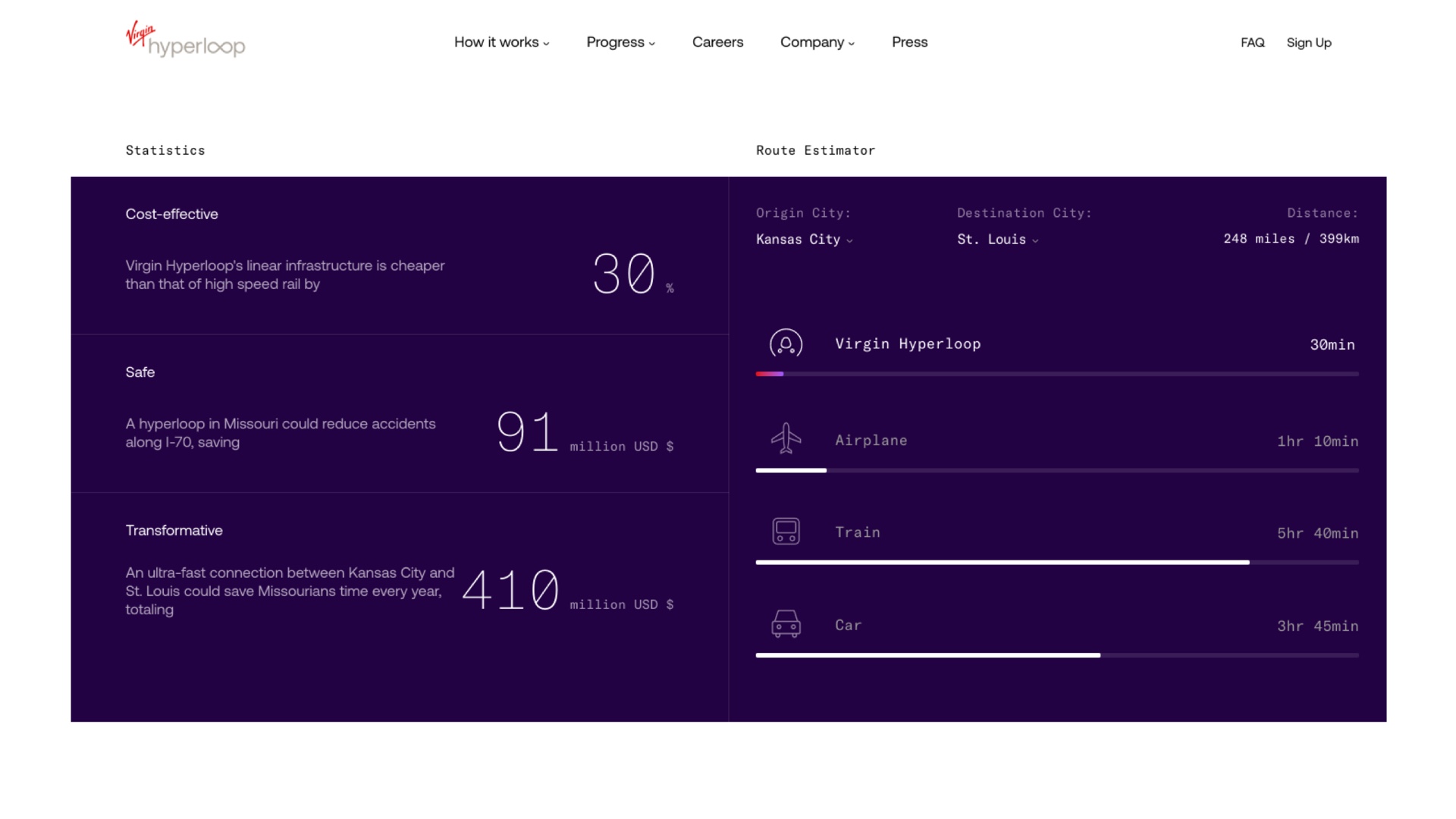Click the 30min Hyperloop time
The image size is (1456, 819).
point(1332,345)
